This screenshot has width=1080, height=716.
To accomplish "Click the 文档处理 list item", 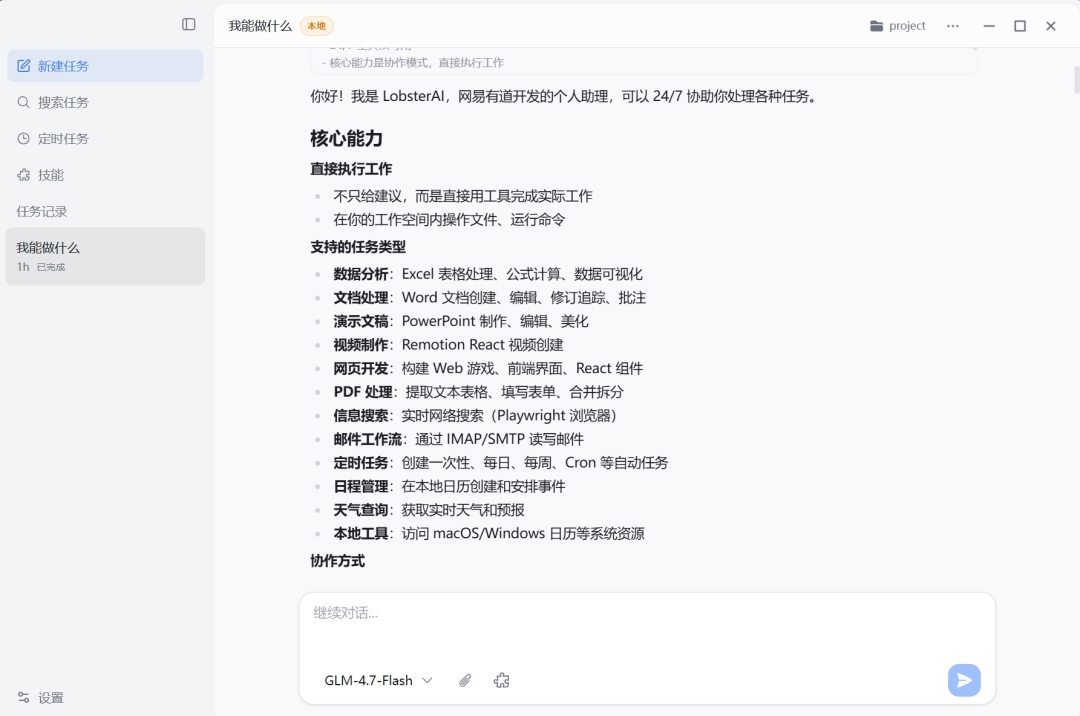I will click(490, 297).
